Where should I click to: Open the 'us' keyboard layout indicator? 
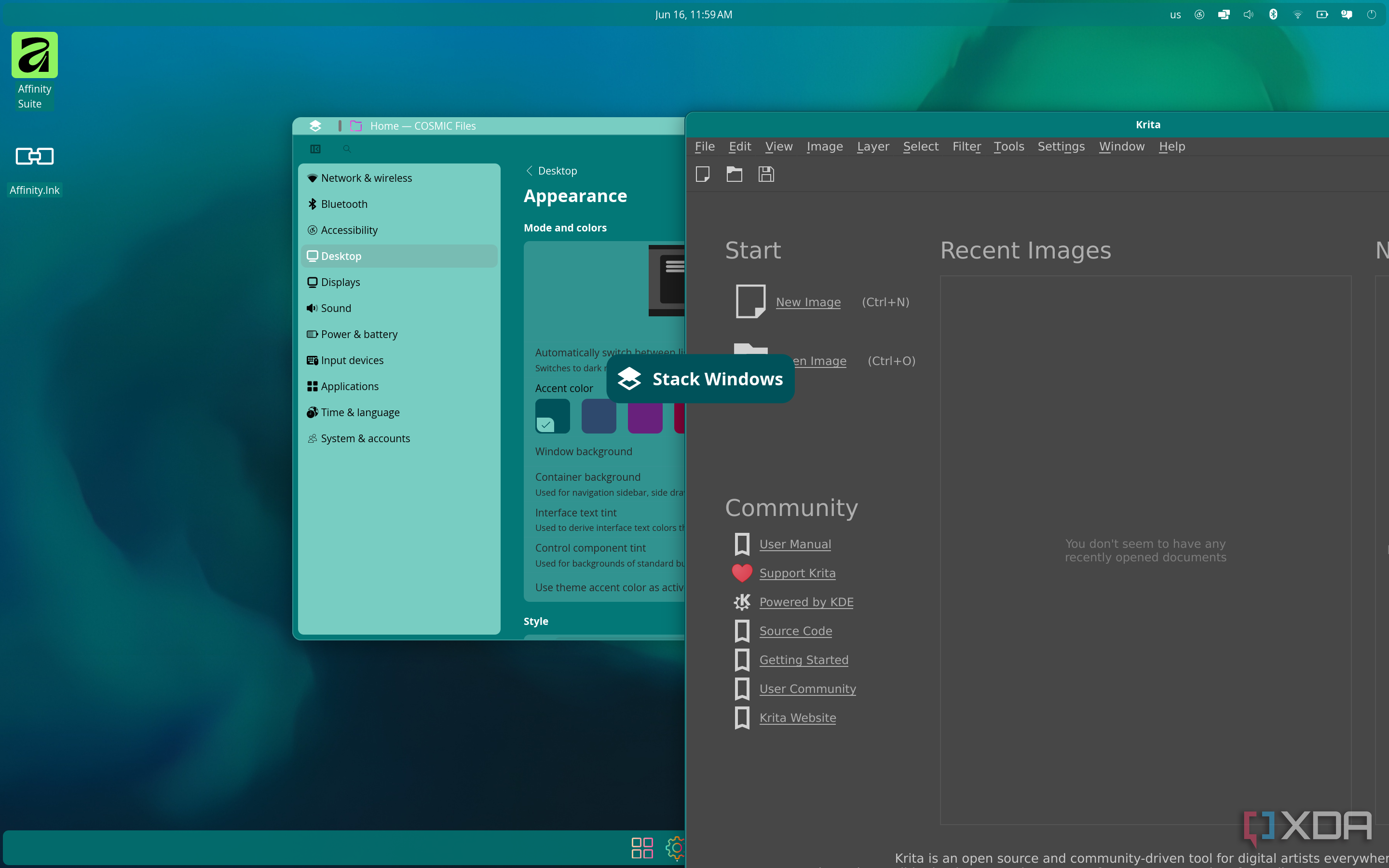(x=1175, y=15)
